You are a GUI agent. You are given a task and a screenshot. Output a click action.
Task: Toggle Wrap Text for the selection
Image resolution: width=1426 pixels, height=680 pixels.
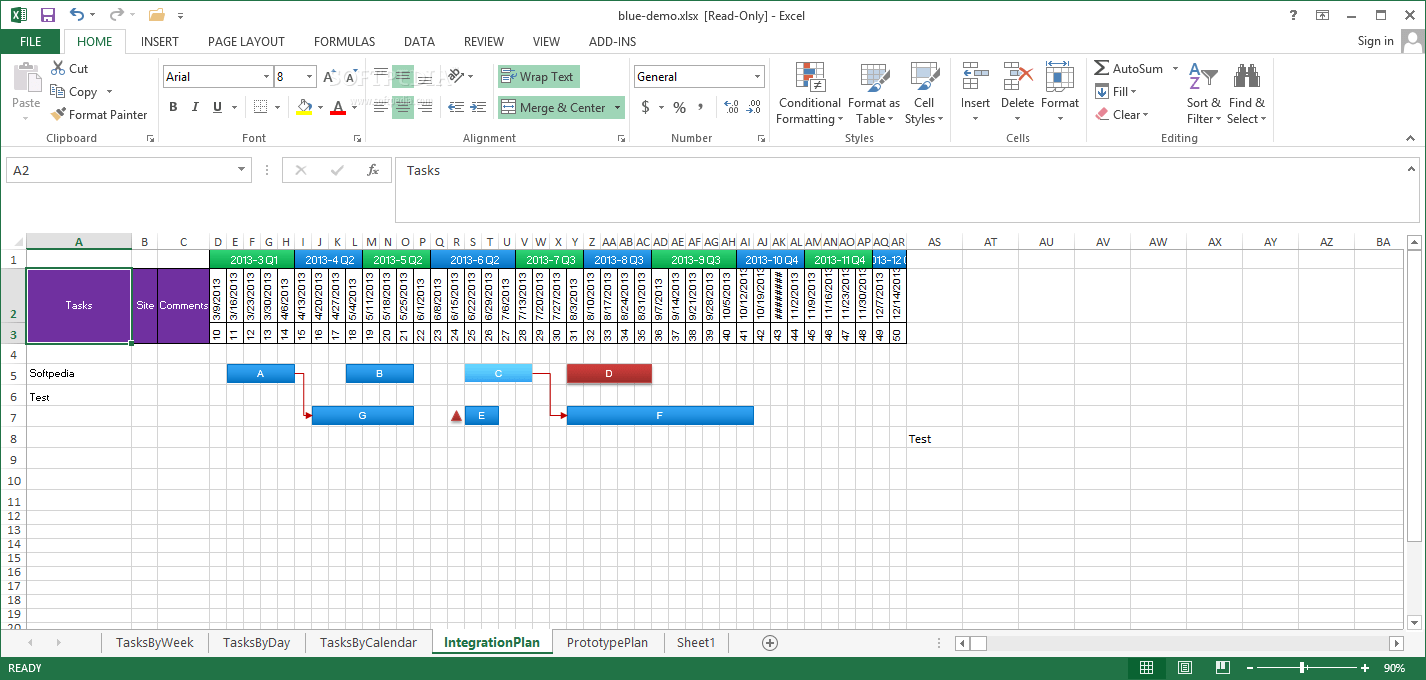tap(538, 76)
